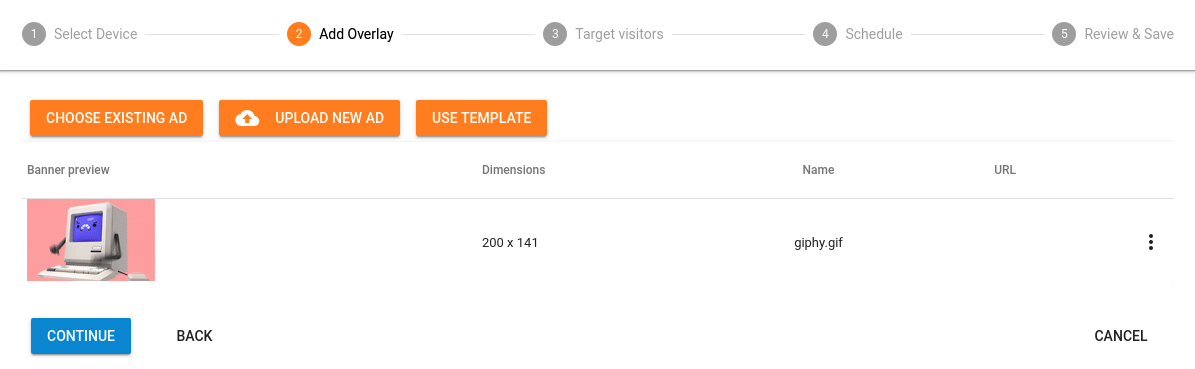Click Choose Existing Ad button
This screenshot has height=369, width=1195.
click(x=117, y=118)
